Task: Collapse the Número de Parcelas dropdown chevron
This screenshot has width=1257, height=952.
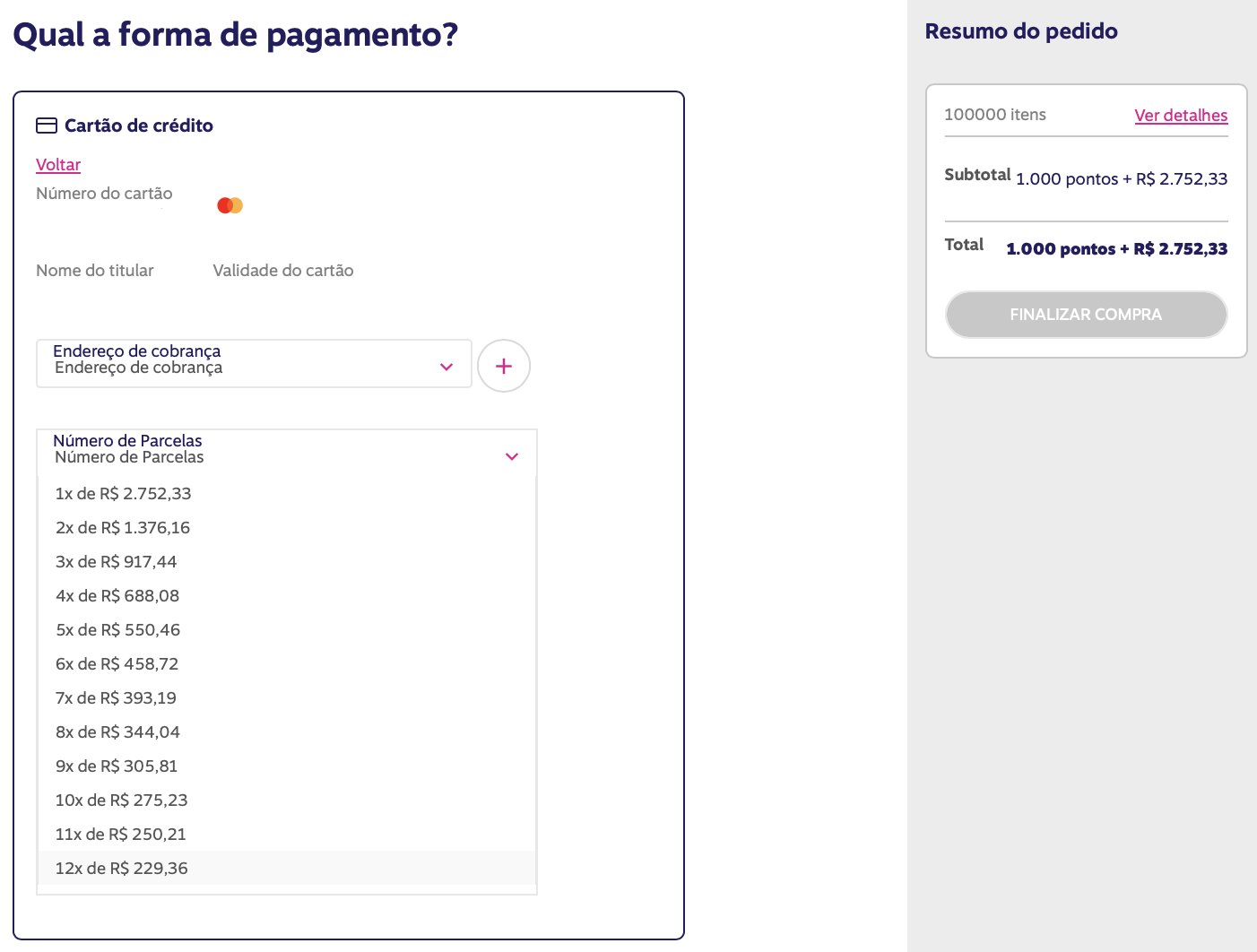Action: click(512, 456)
